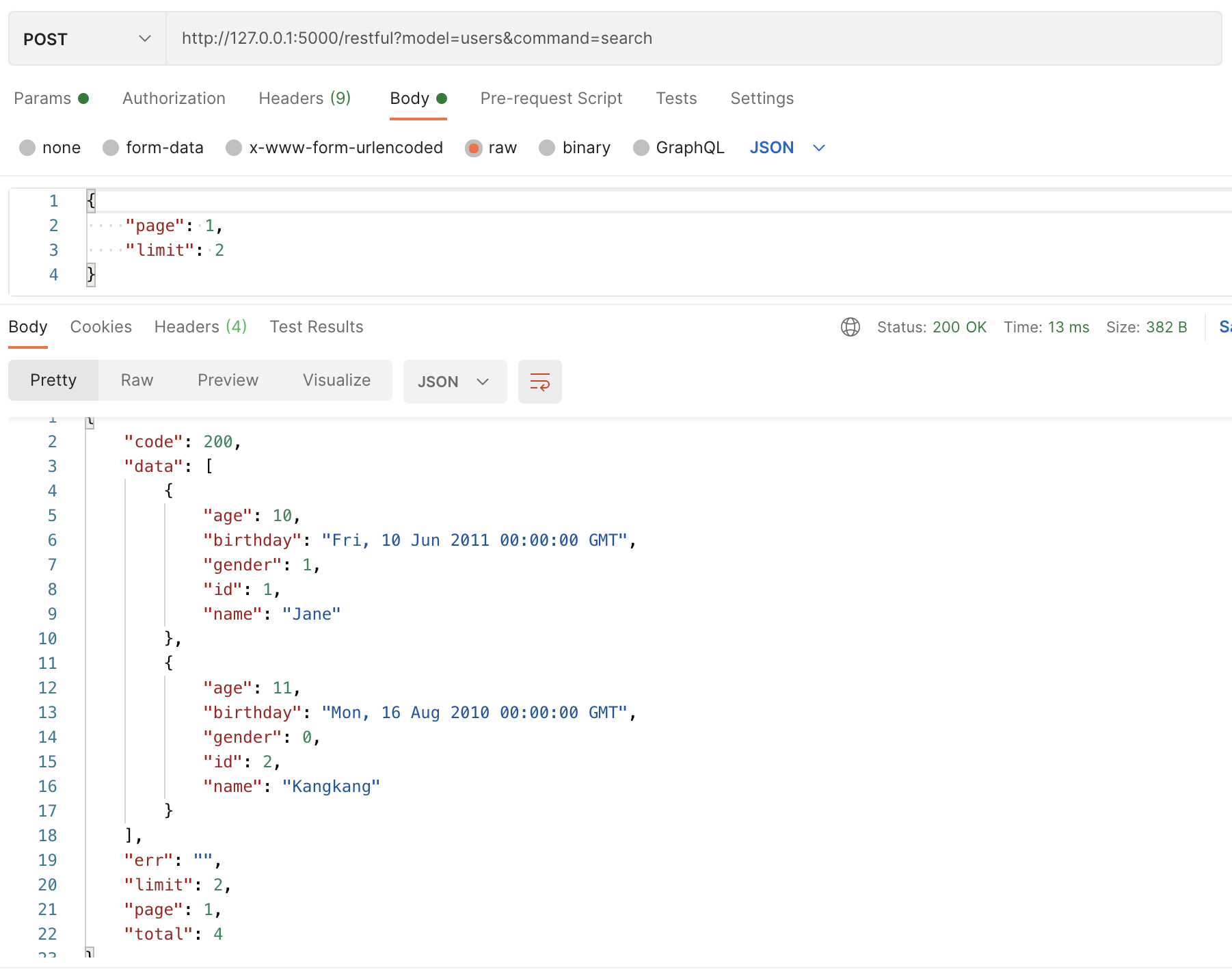Expand the JSON body format dropdown
The width and height of the screenshot is (1232, 978).
coord(788,148)
